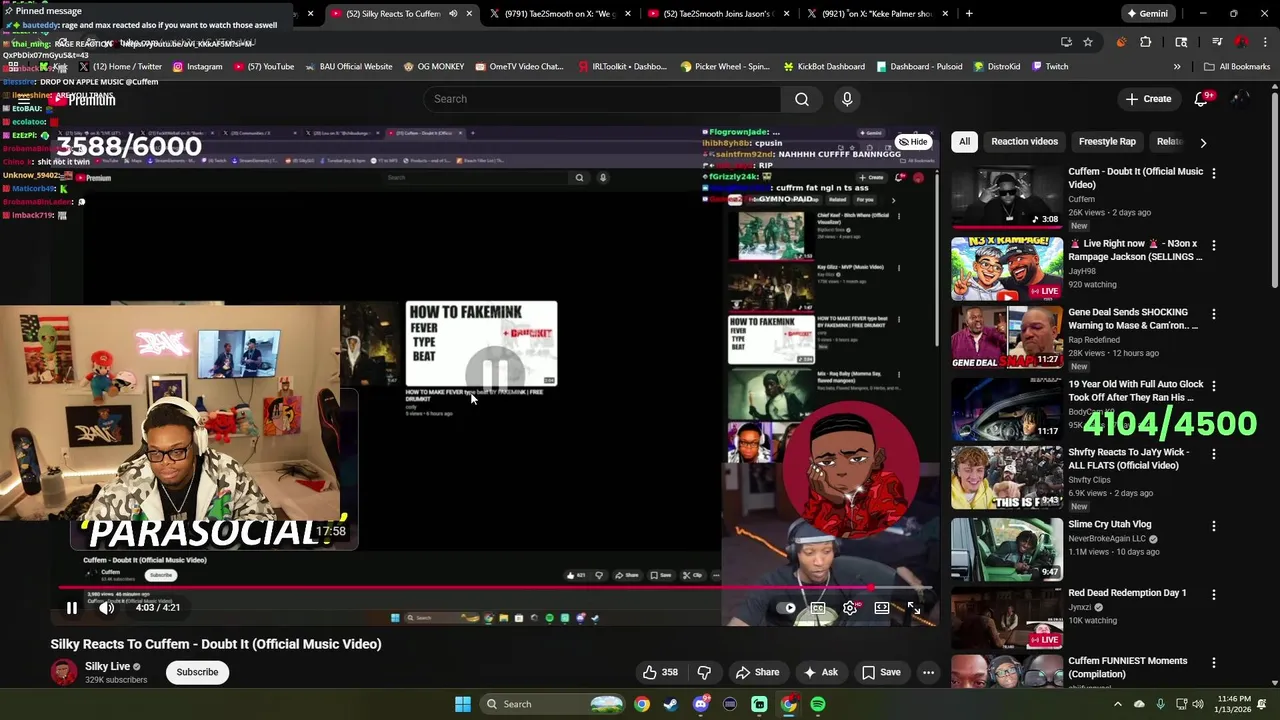Subscribe to the Silky Live channel

(x=197, y=672)
